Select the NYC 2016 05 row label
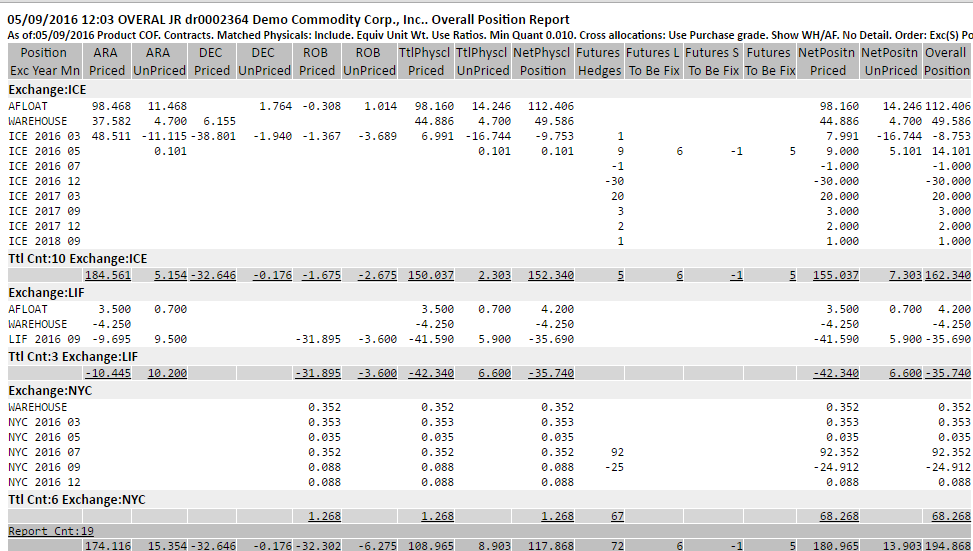This screenshot has width=973, height=551. click(x=44, y=437)
